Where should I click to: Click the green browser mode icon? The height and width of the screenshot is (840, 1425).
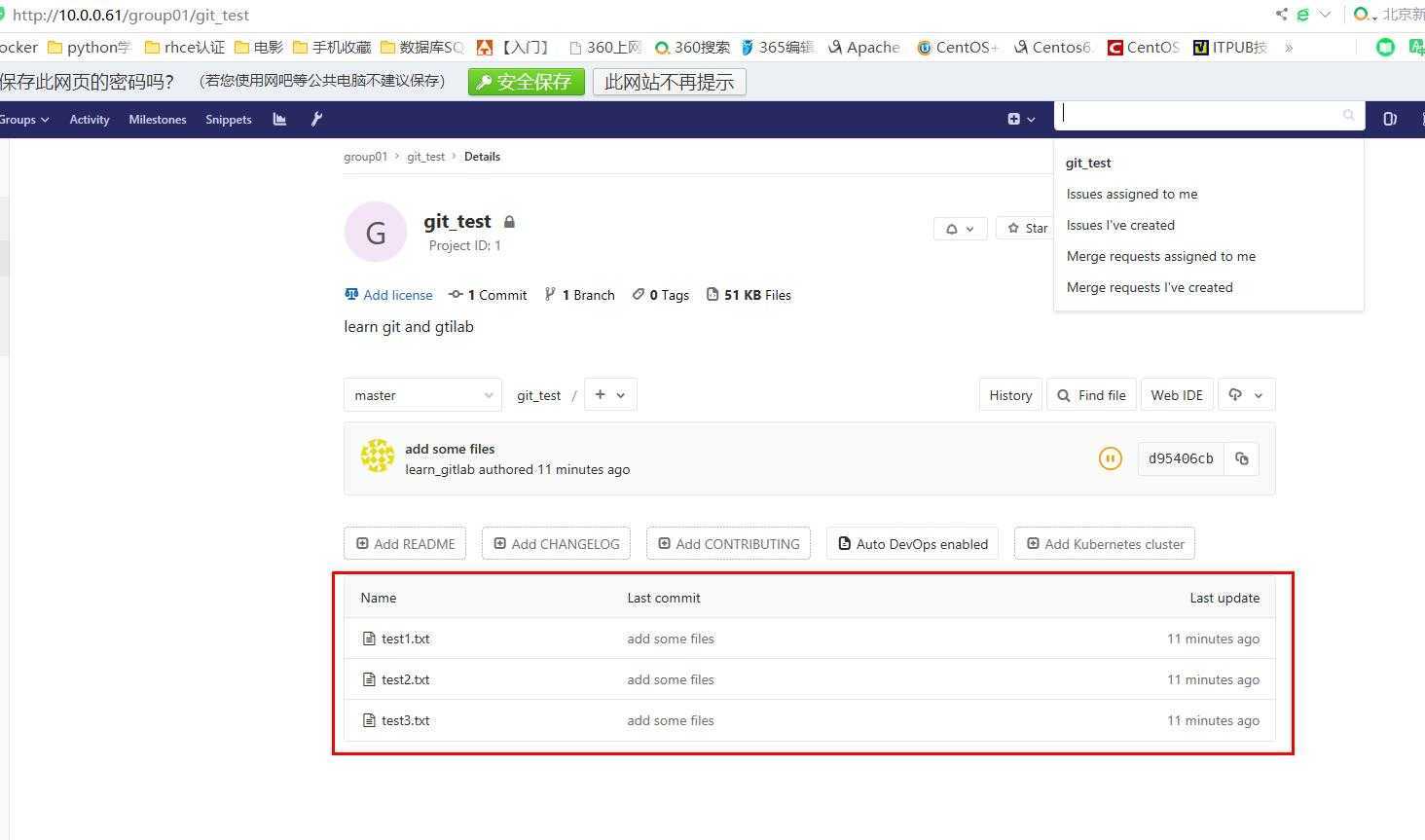click(x=1302, y=15)
